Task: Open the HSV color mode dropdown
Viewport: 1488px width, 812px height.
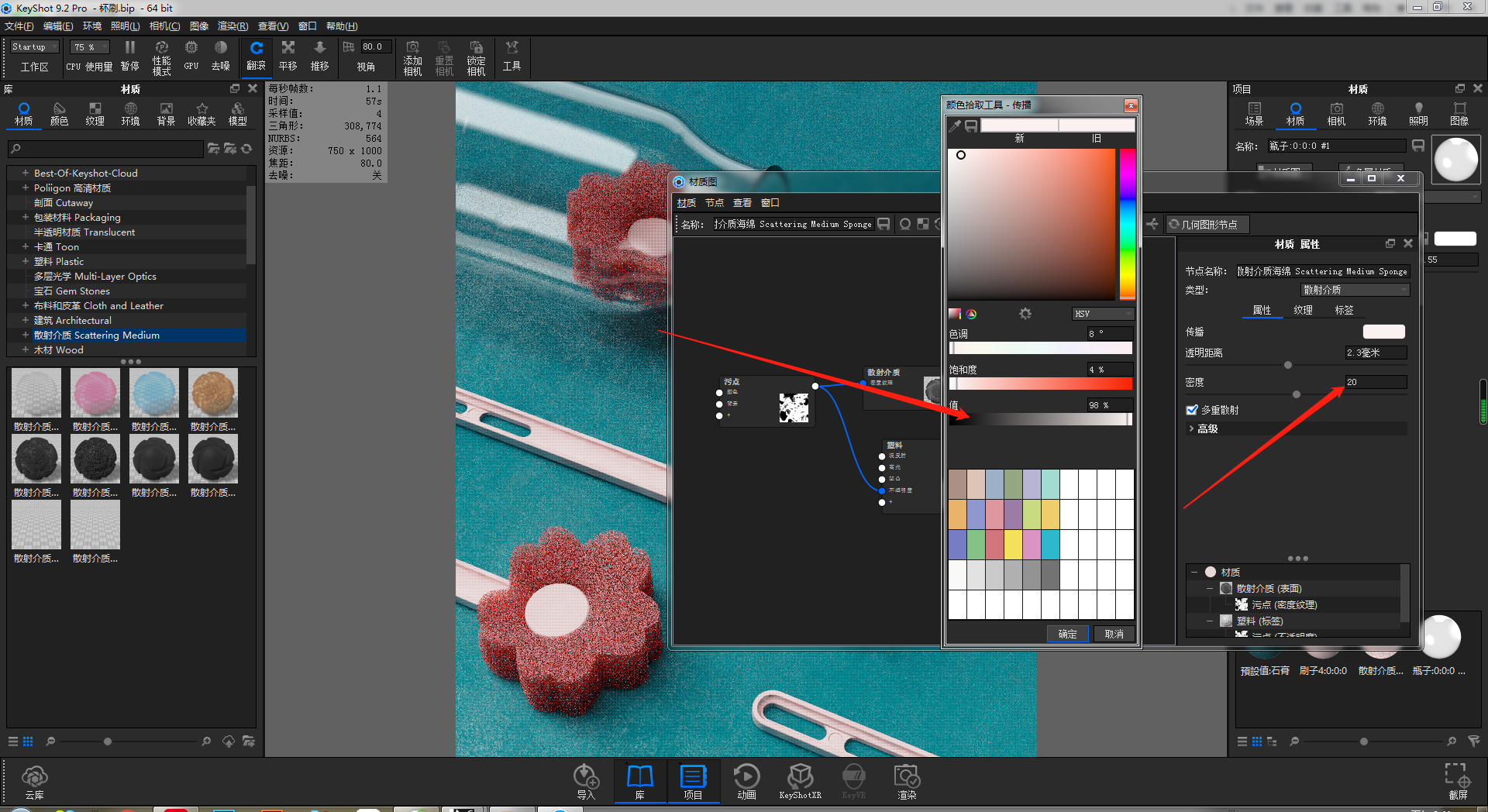Action: click(x=1103, y=314)
